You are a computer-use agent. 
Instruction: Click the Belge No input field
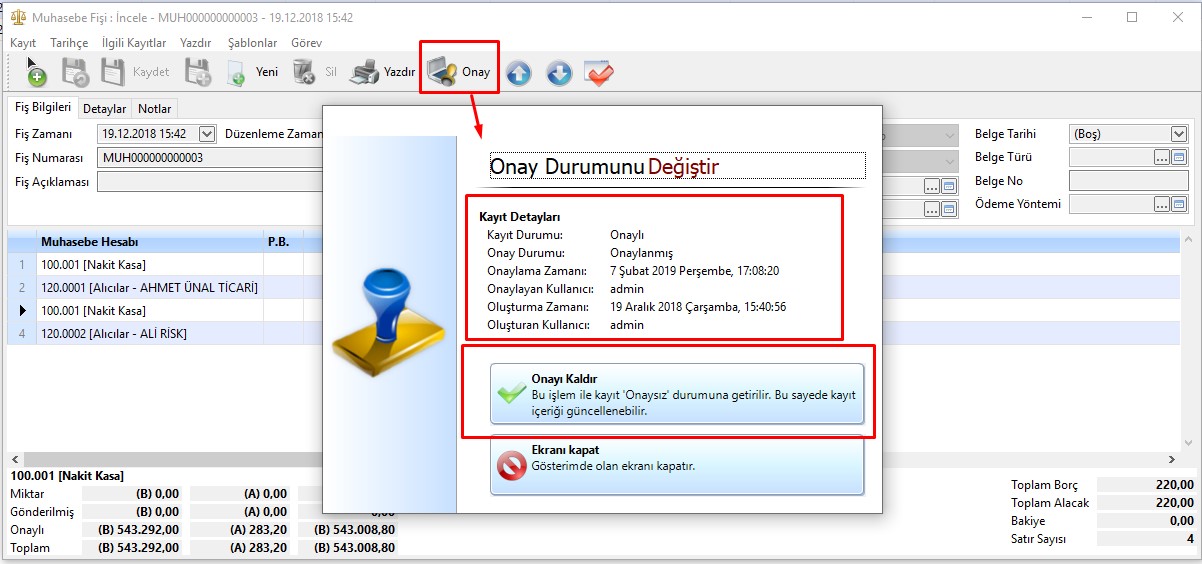(x=1127, y=181)
